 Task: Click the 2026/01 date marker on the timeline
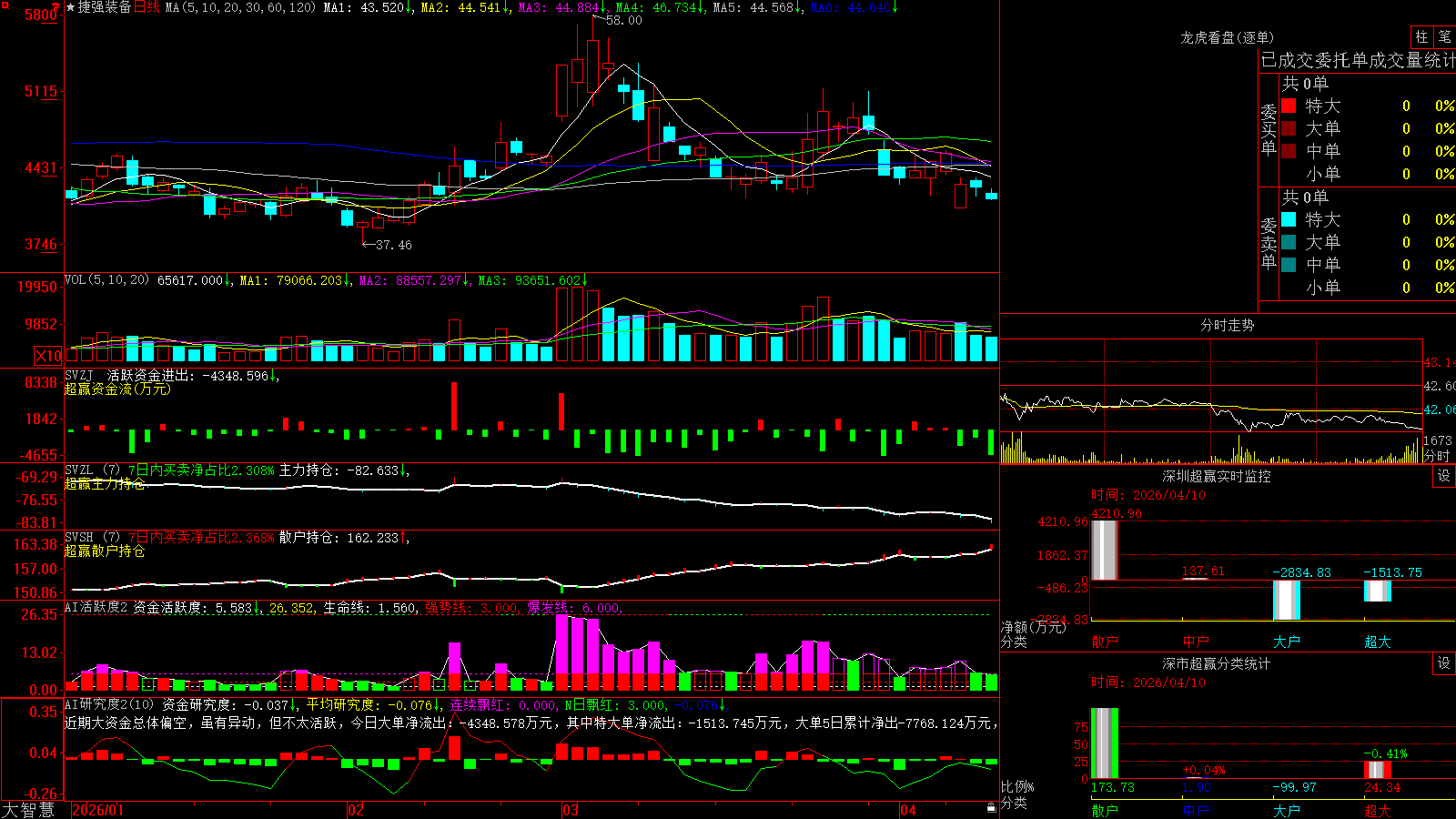[x=98, y=810]
